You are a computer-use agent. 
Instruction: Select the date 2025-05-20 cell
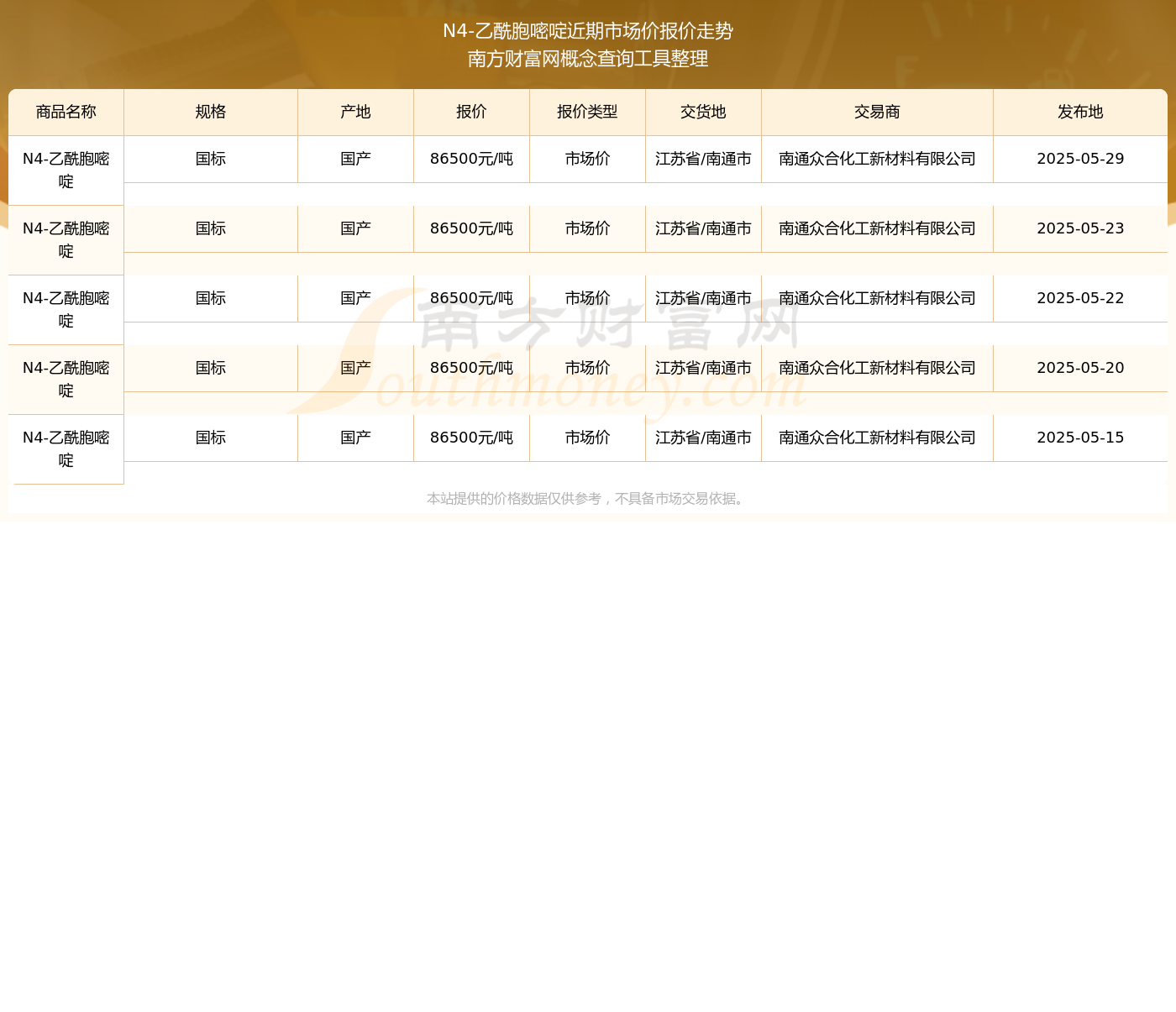coord(1080,368)
